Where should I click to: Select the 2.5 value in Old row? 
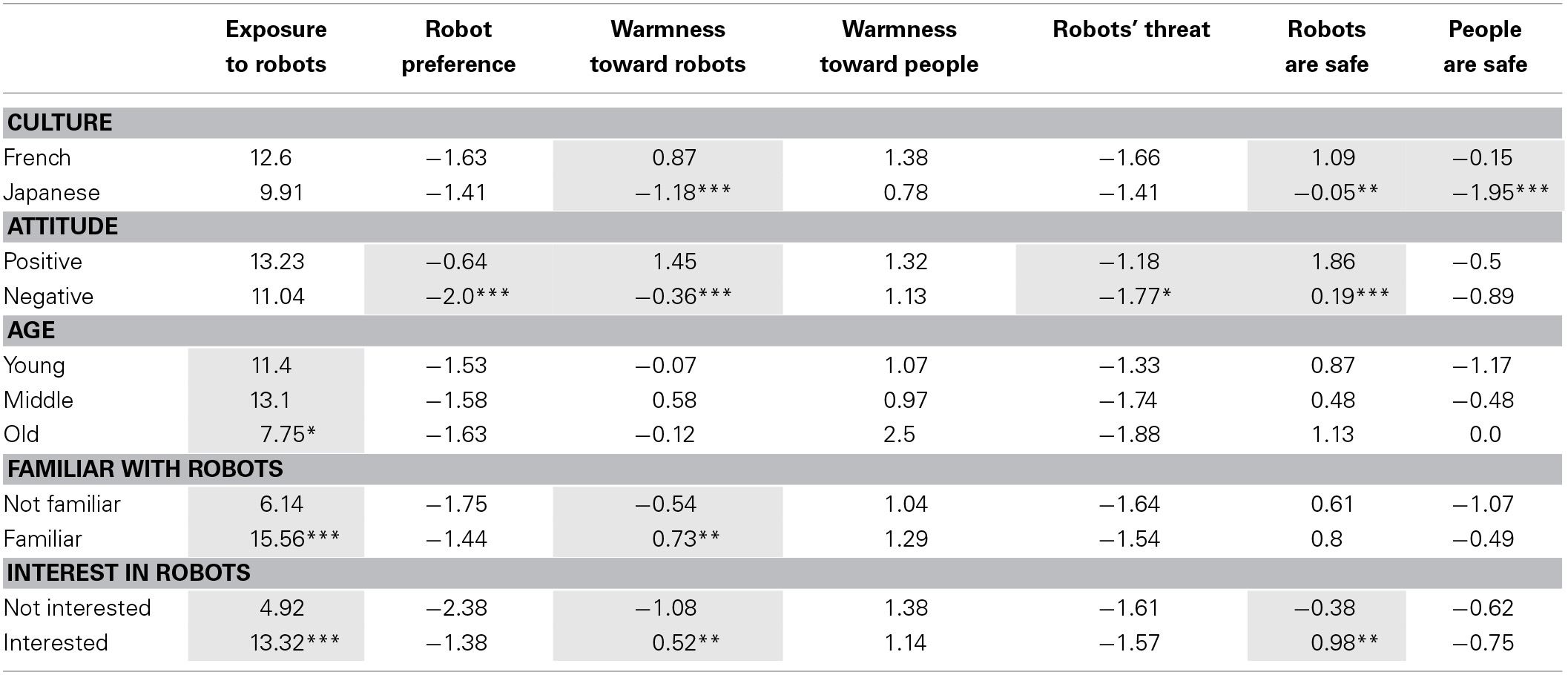tap(899, 435)
